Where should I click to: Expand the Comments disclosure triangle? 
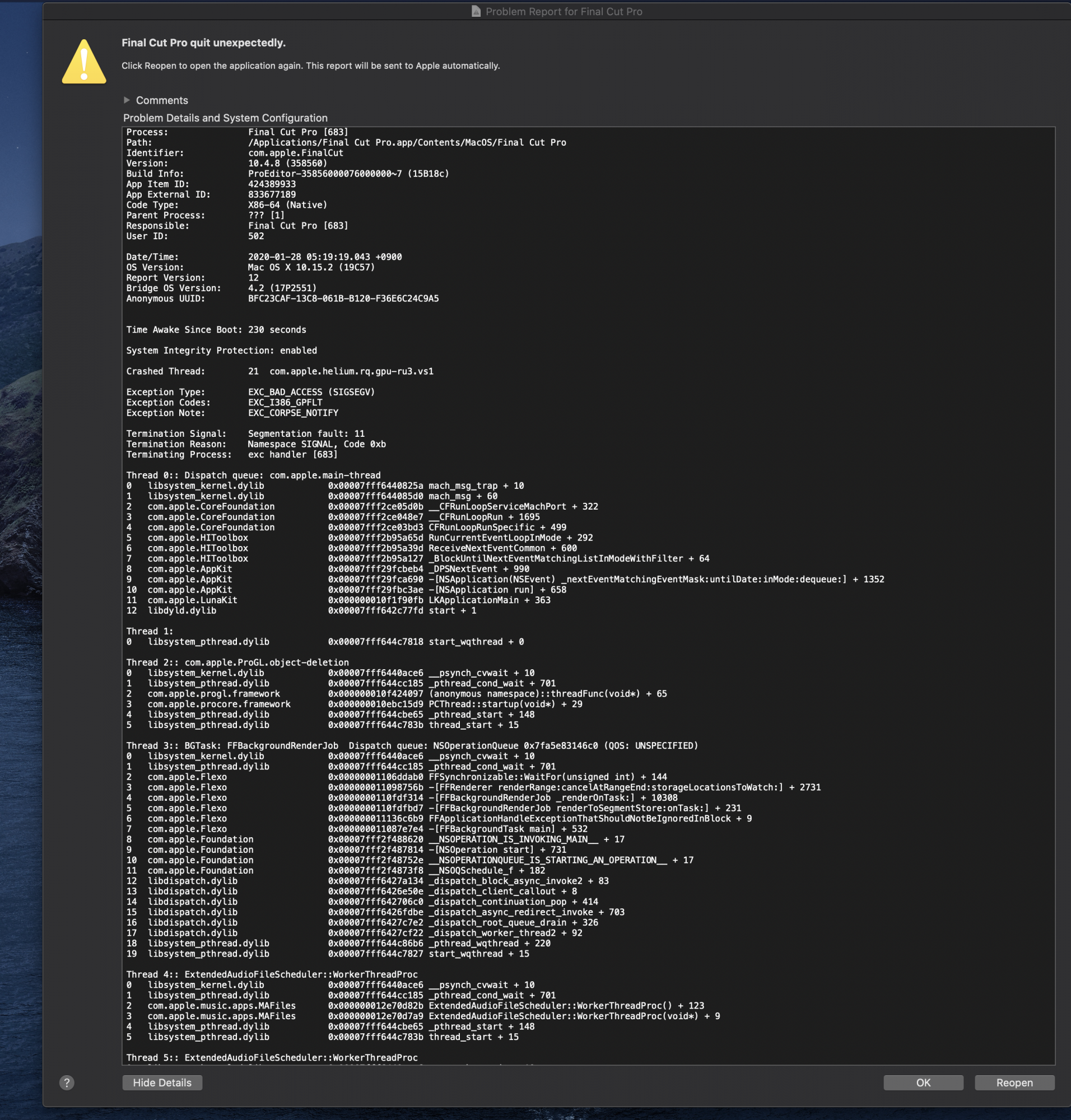tap(127, 100)
